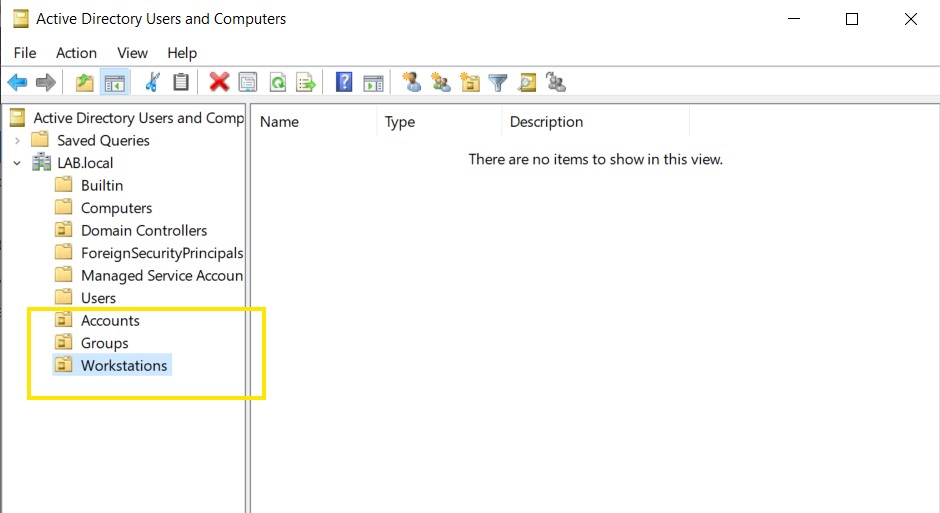940x513 pixels.
Task: Open Help with blue question icon
Action: [344, 82]
